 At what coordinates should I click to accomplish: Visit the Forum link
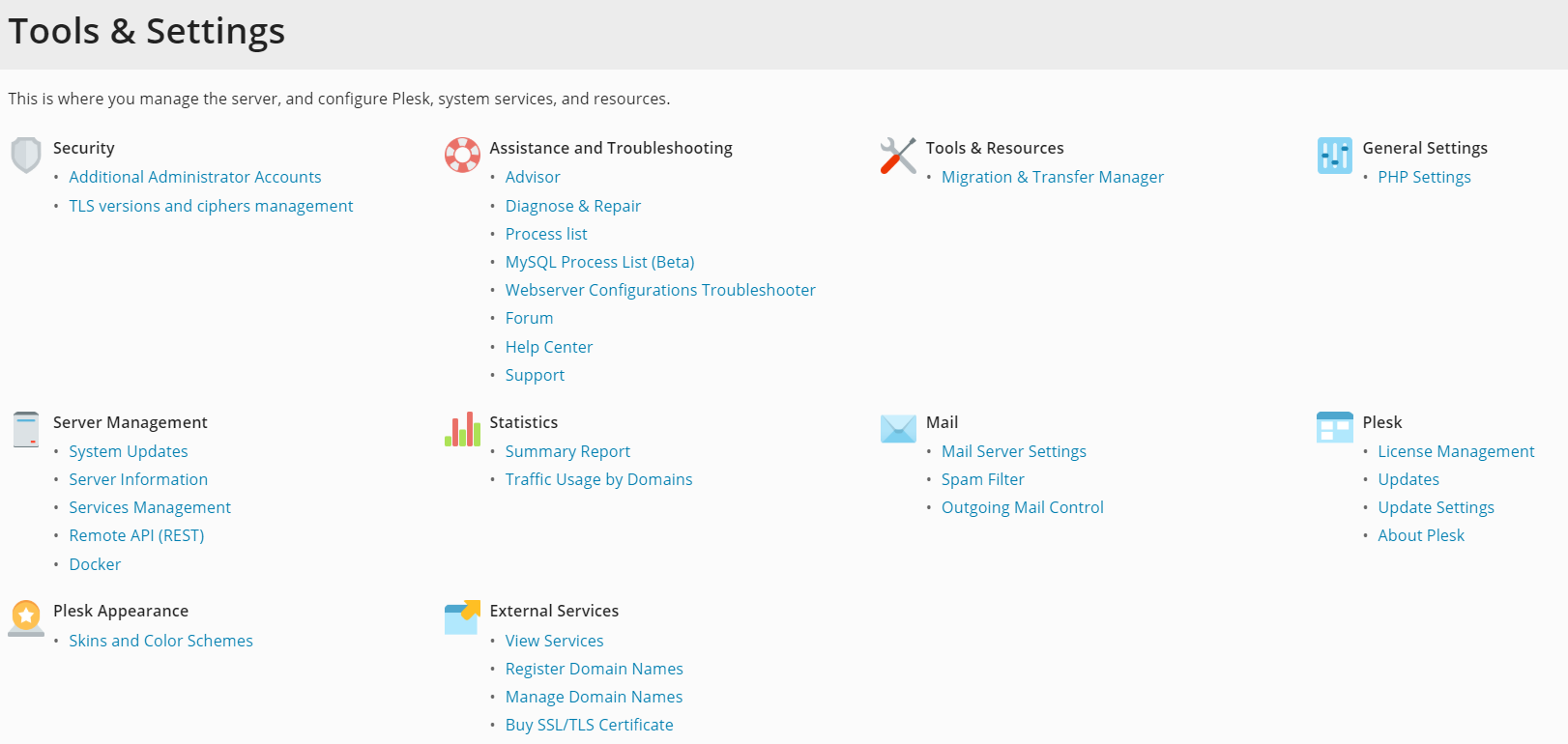530,318
